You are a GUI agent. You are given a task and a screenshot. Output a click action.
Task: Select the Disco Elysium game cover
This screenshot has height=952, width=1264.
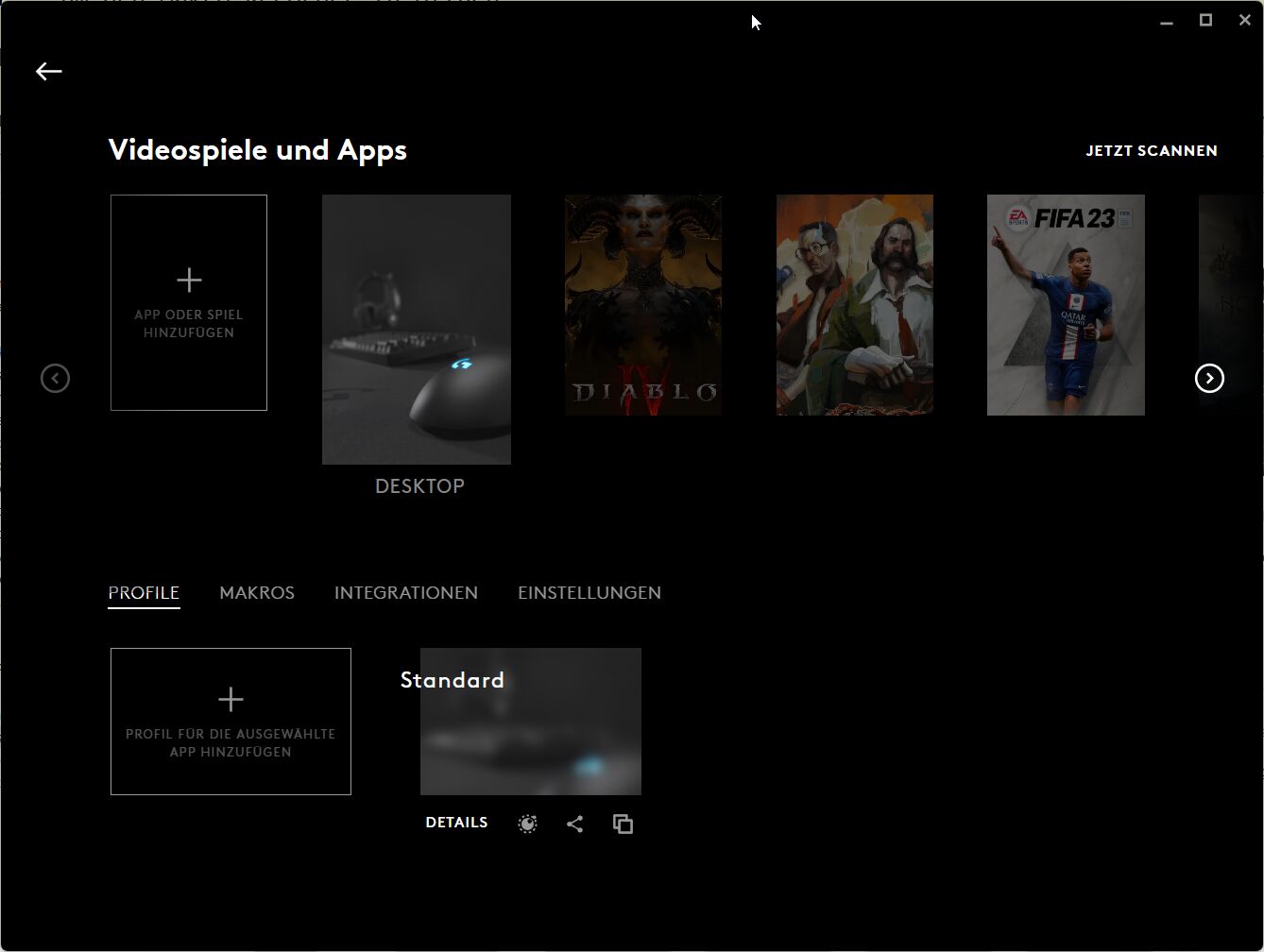coord(855,305)
